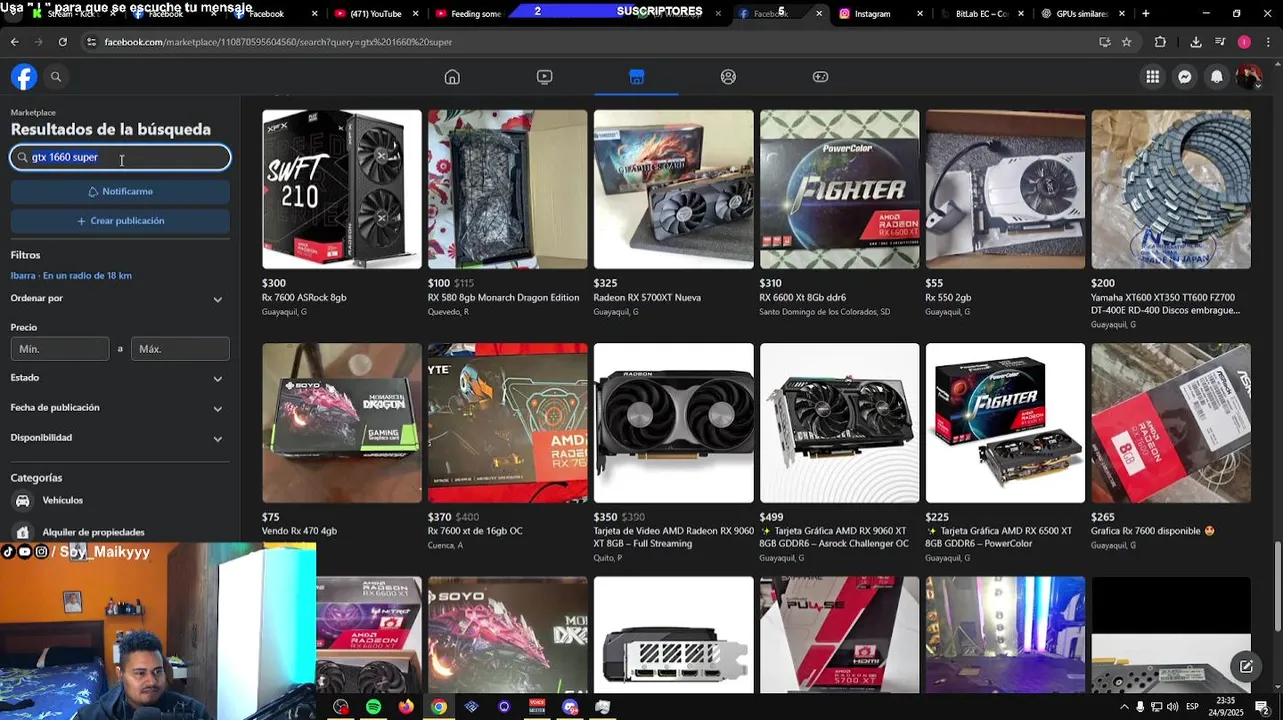Viewport: 1283px width, 720px height.
Task: Go to the Home feed icon
Action: tap(452, 77)
